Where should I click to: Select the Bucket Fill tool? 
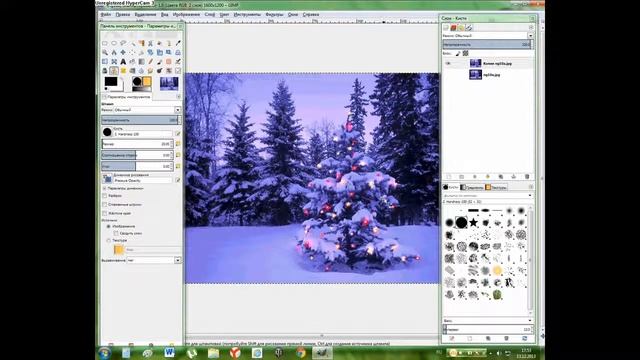(132, 62)
